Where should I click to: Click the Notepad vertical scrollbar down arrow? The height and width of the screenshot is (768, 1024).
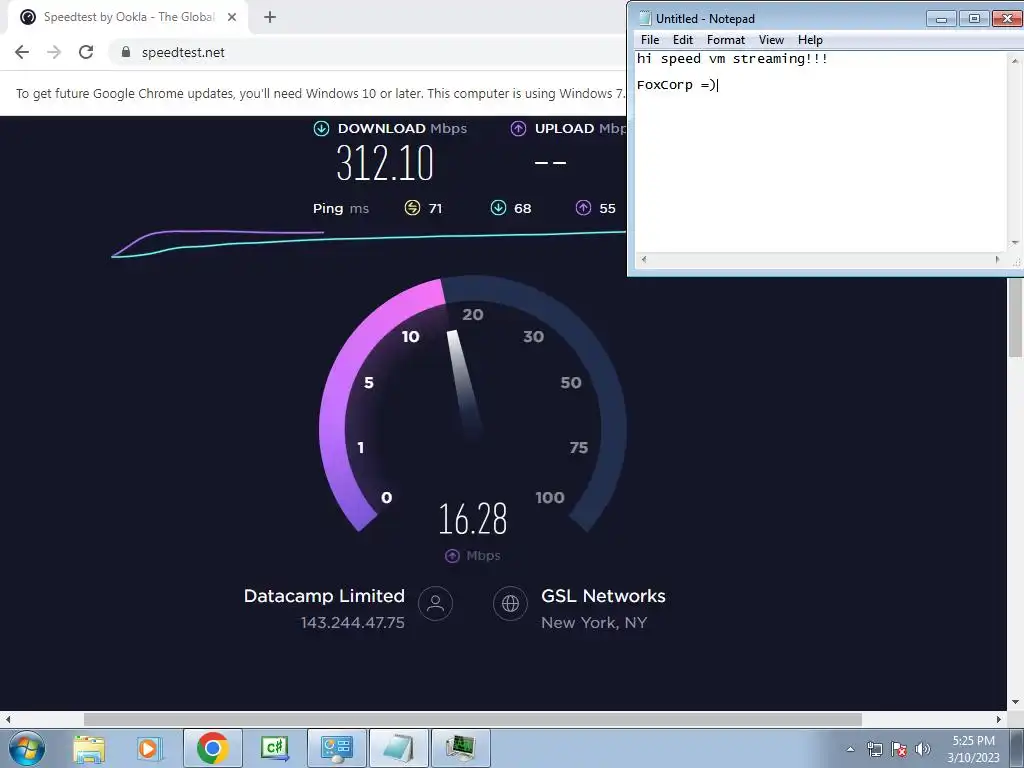tap(1015, 243)
